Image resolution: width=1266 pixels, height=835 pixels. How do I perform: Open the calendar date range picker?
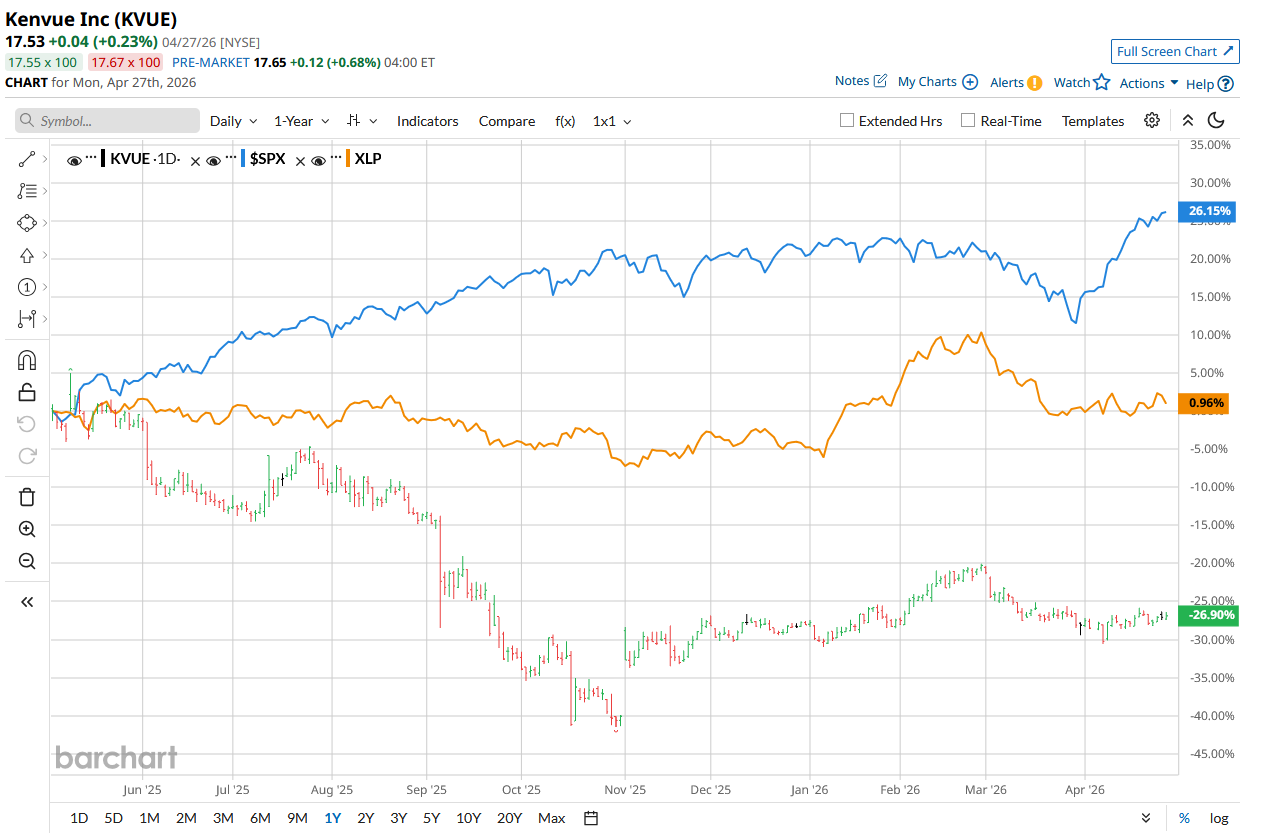tap(591, 818)
